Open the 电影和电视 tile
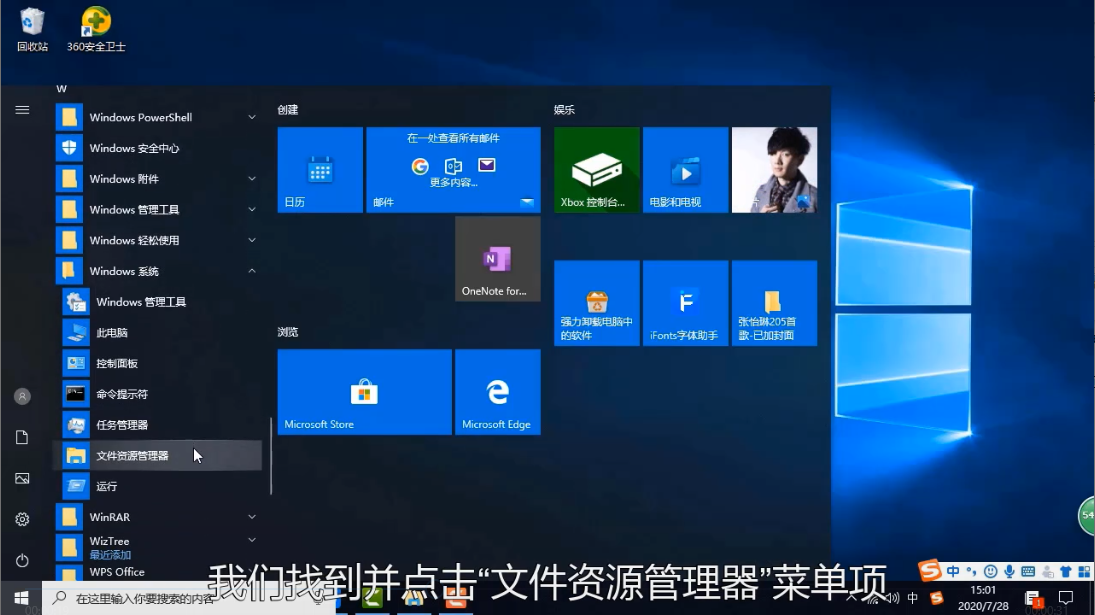 click(685, 170)
